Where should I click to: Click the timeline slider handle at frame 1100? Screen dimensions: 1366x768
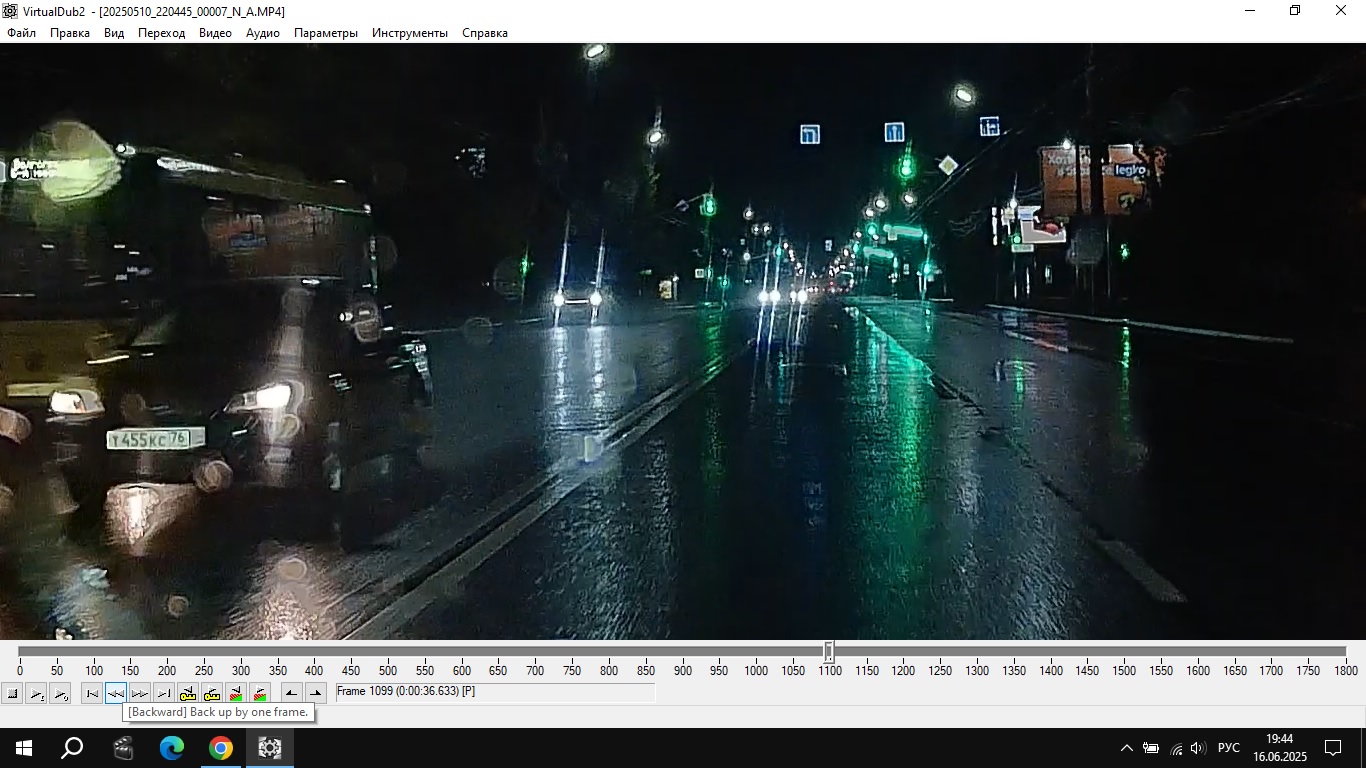tap(829, 652)
